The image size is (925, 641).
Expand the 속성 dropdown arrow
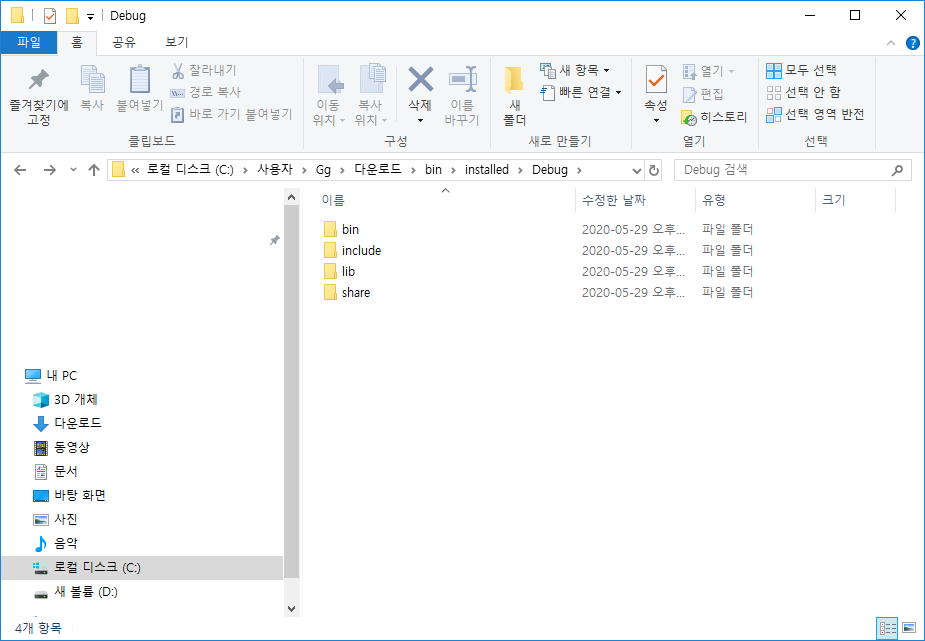point(656,121)
